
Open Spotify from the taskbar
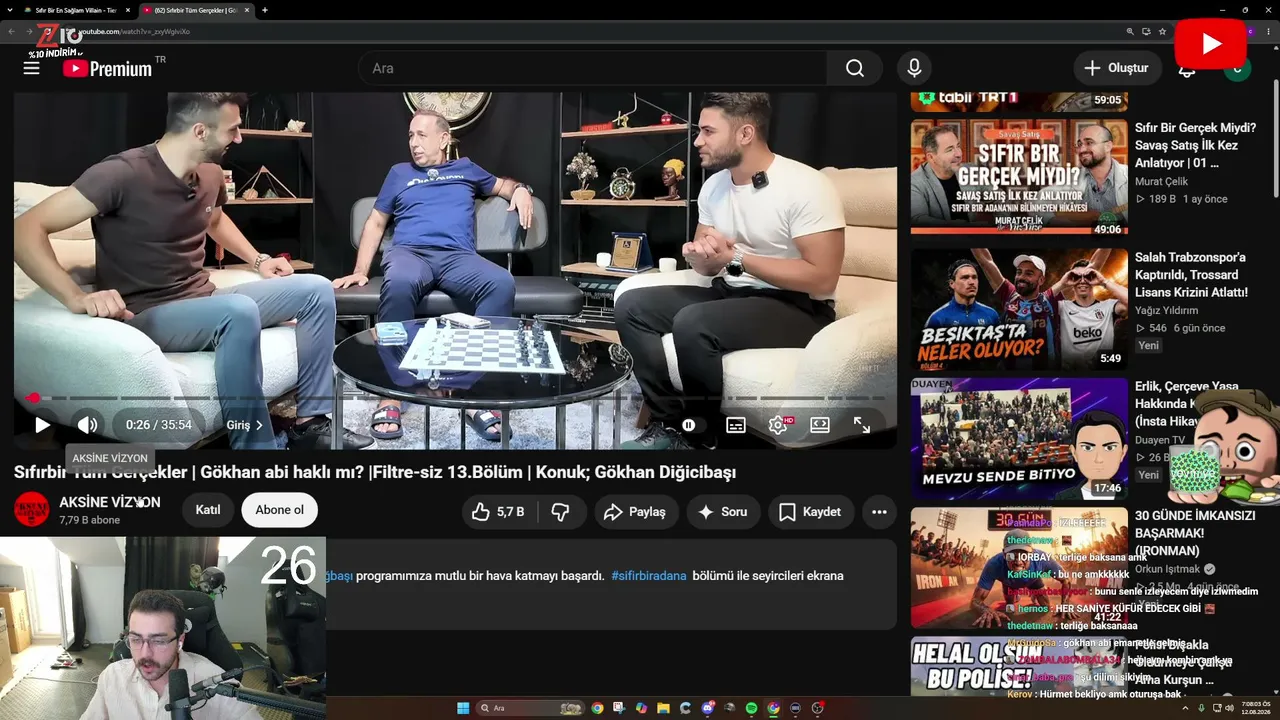751,708
